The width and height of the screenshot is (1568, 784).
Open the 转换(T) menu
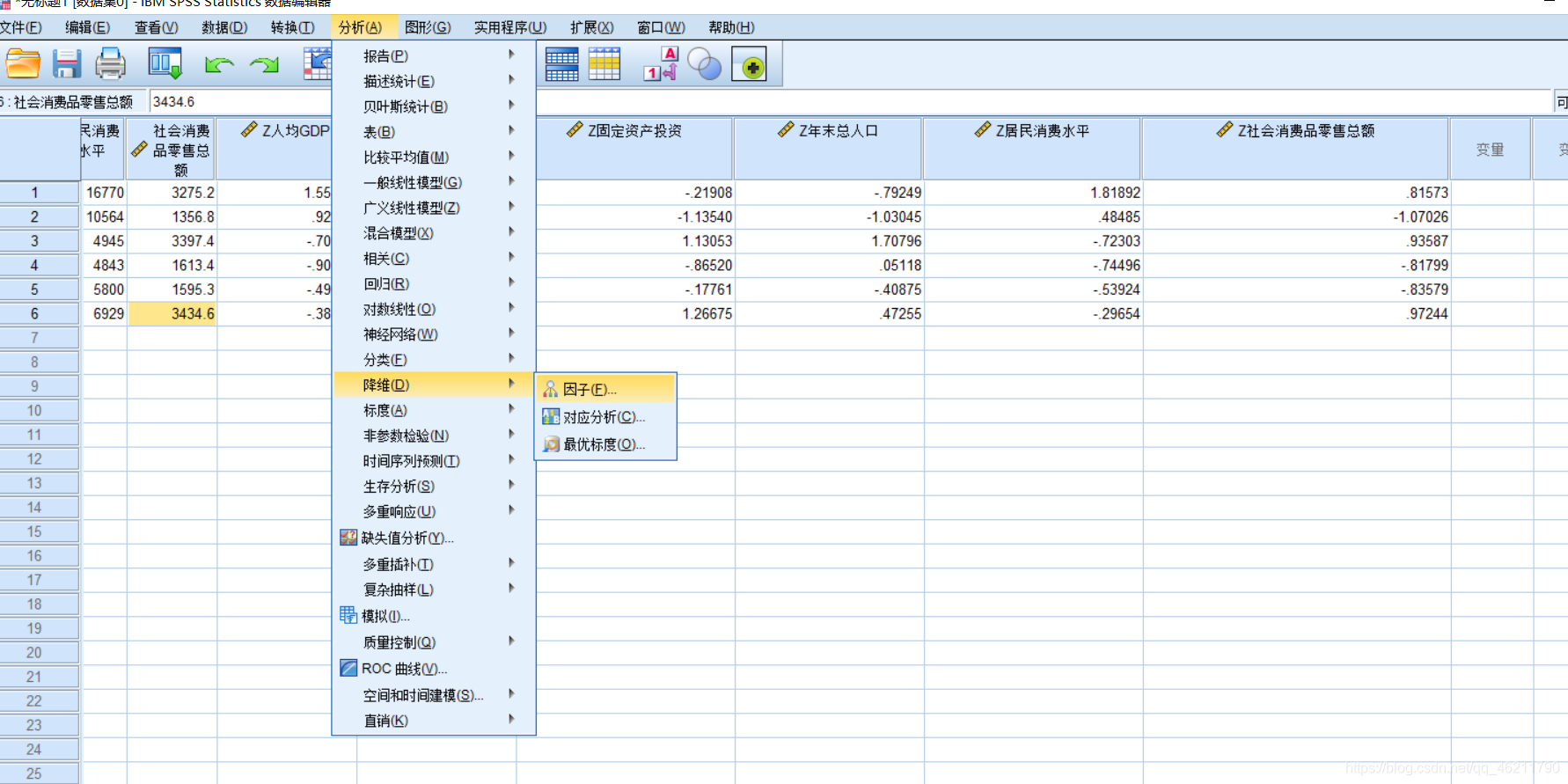click(x=292, y=27)
